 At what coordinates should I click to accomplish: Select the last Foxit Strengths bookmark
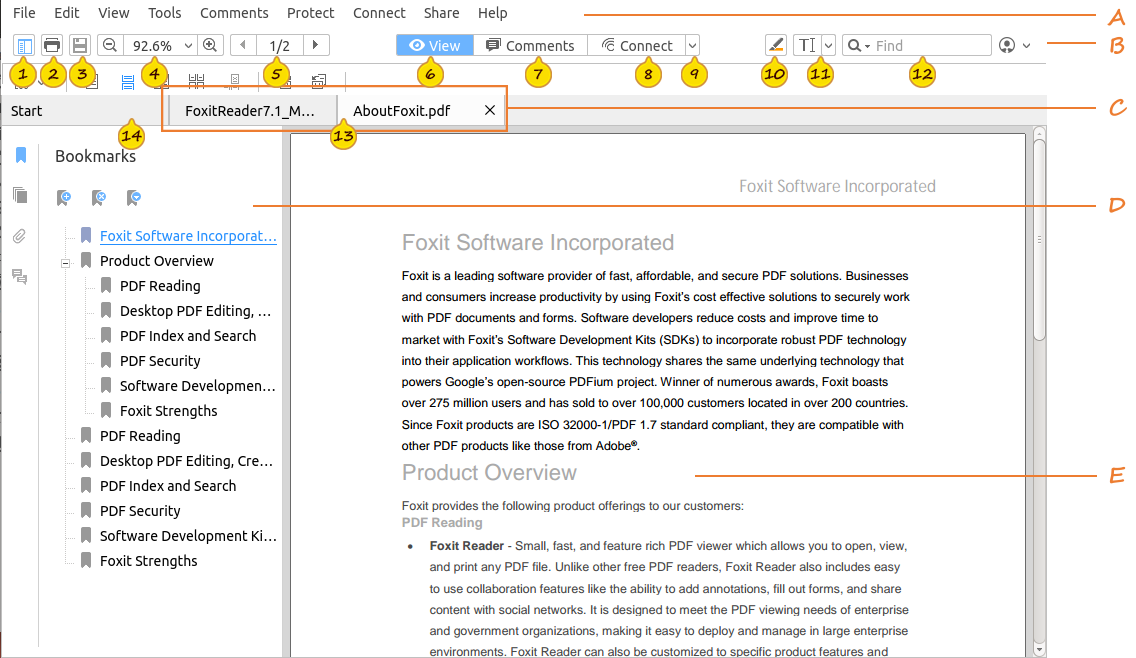tap(149, 561)
